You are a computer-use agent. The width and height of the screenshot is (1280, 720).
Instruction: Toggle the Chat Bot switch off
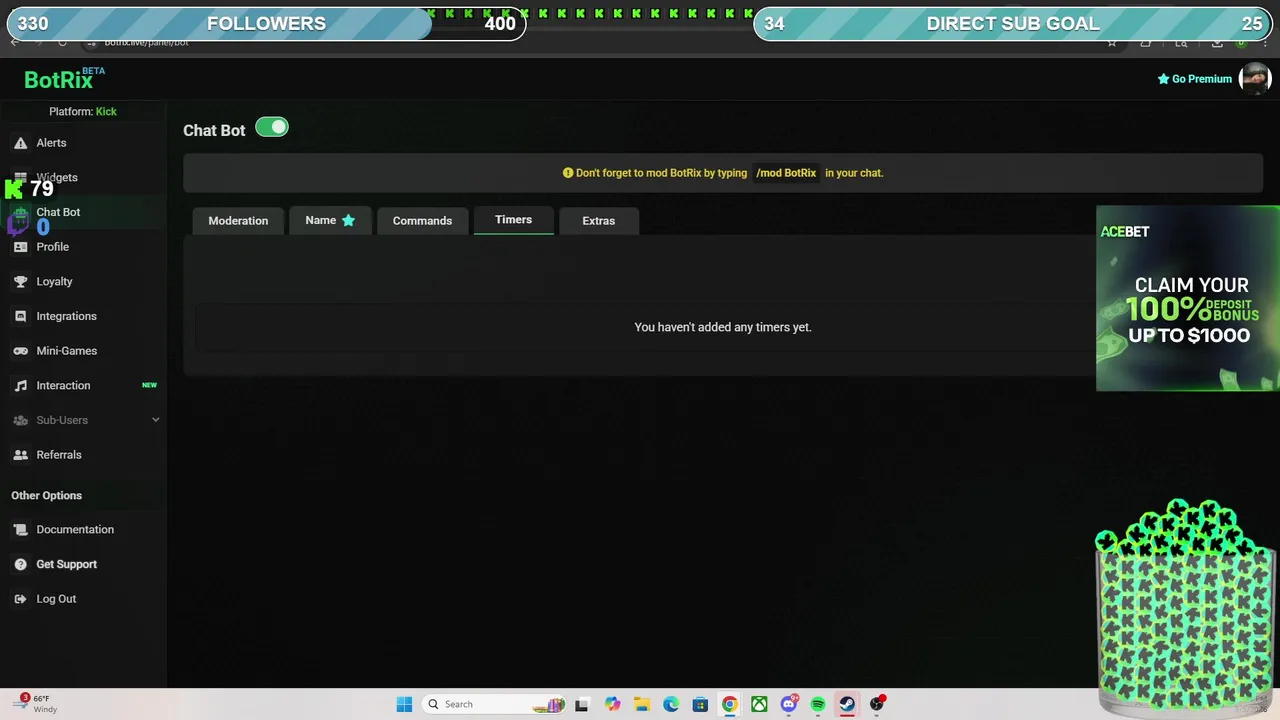pos(272,127)
